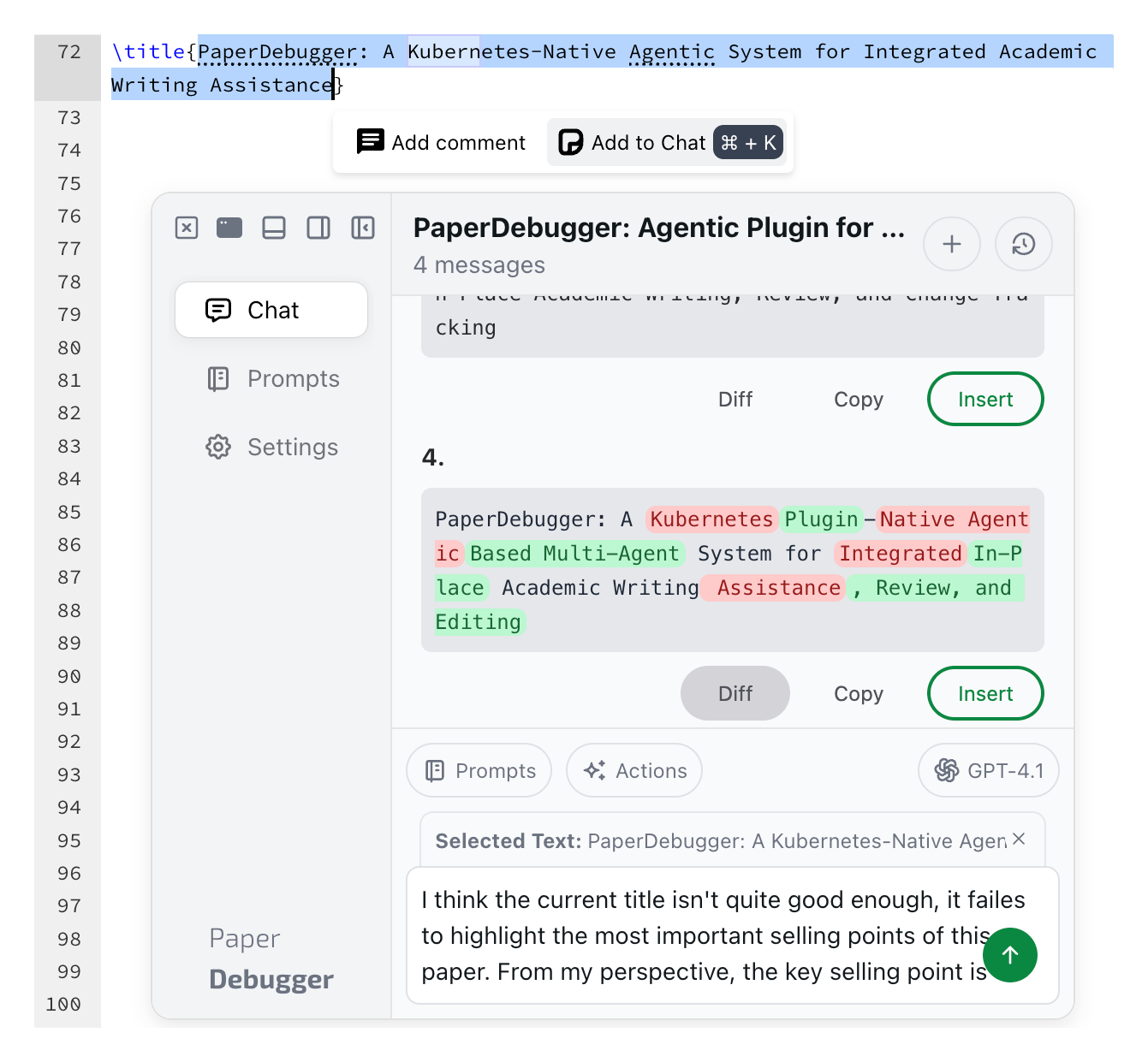The height and width of the screenshot is (1062, 1148).
Task: Switch panel to right sidebar layout icon
Action: 318,228
